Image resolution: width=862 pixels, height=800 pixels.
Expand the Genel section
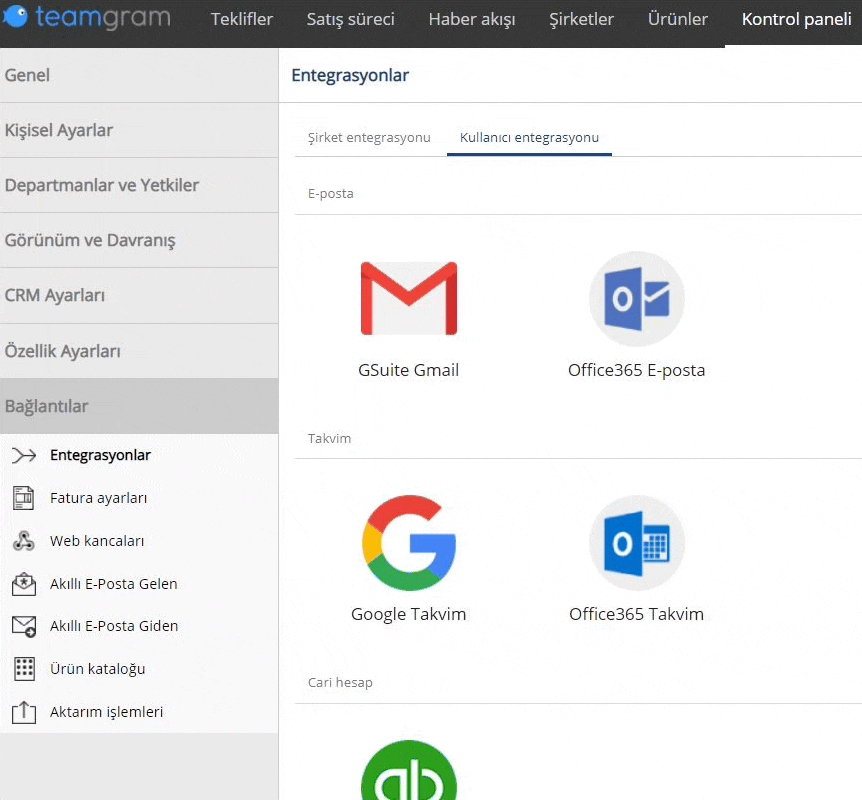pyautogui.click(x=139, y=75)
